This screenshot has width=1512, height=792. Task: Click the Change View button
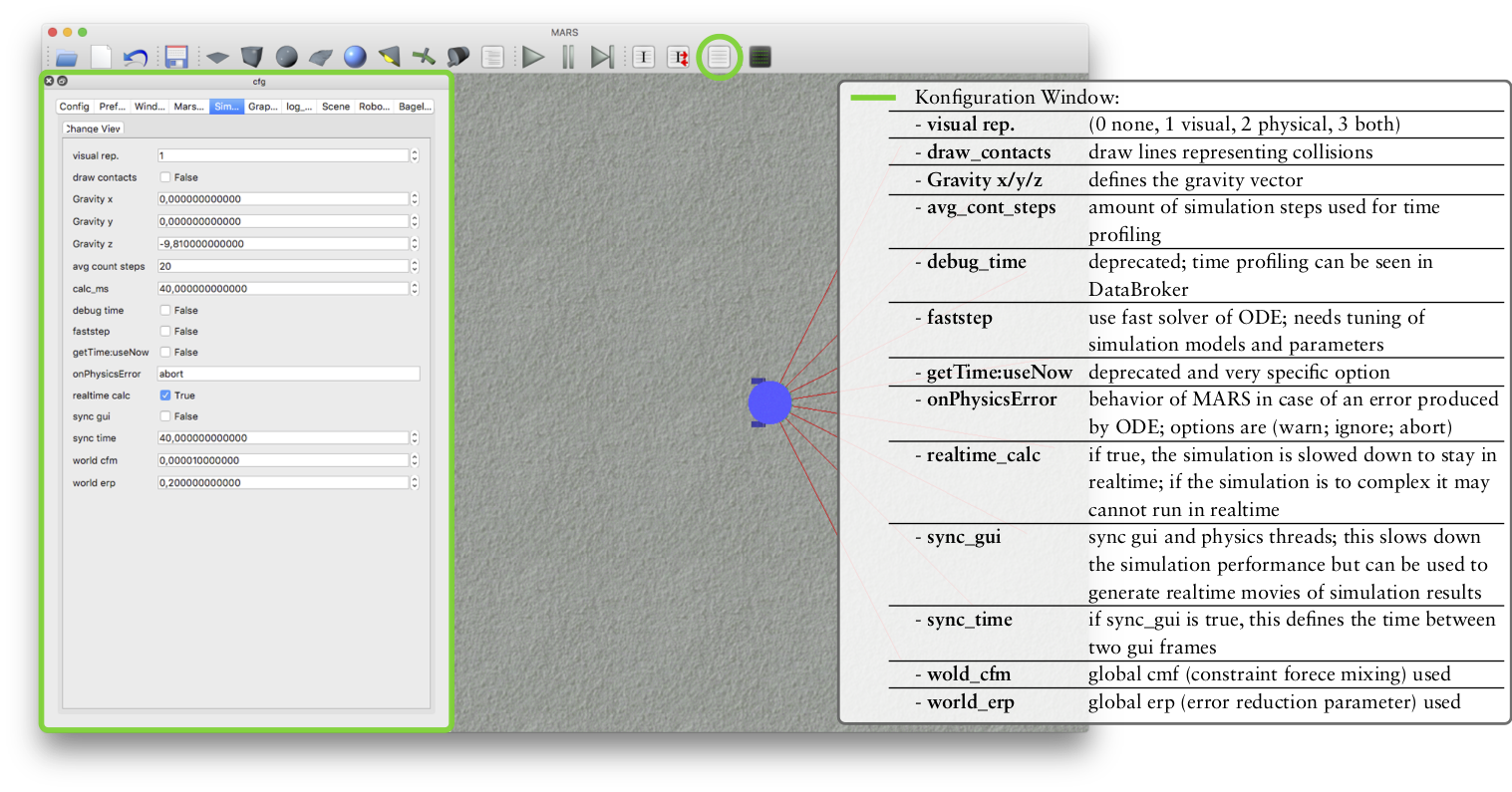point(93,129)
